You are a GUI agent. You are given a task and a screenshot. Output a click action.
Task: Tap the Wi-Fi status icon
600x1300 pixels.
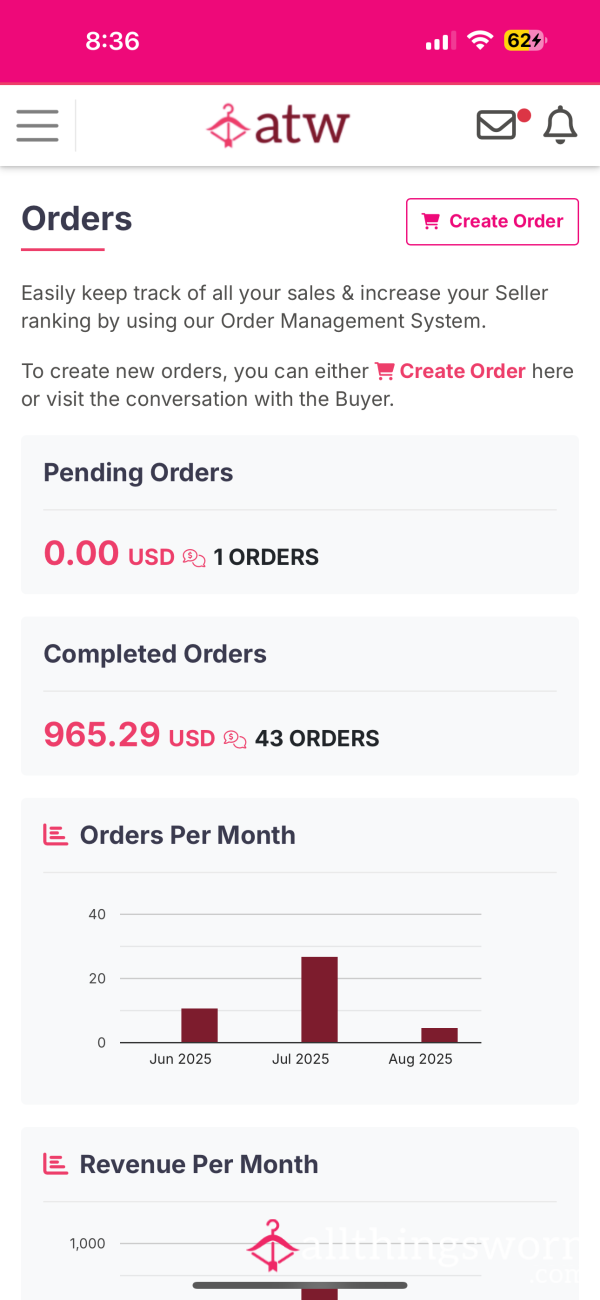480,41
